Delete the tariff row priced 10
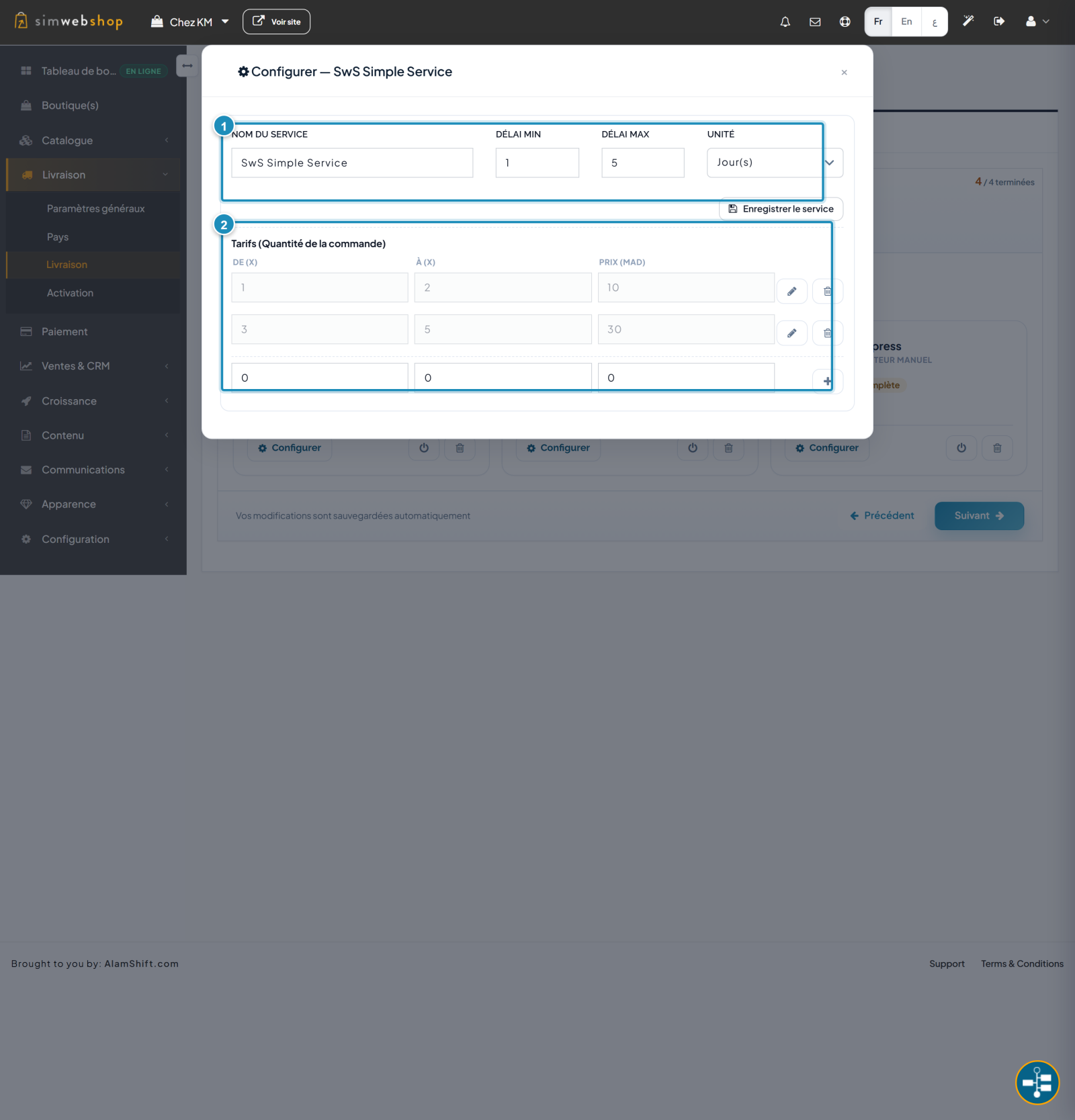 (827, 291)
